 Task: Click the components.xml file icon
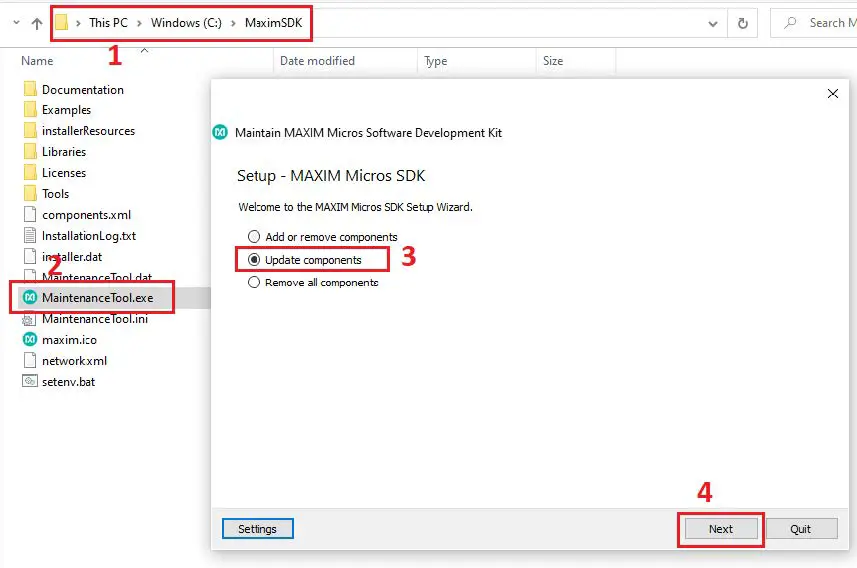click(30, 214)
